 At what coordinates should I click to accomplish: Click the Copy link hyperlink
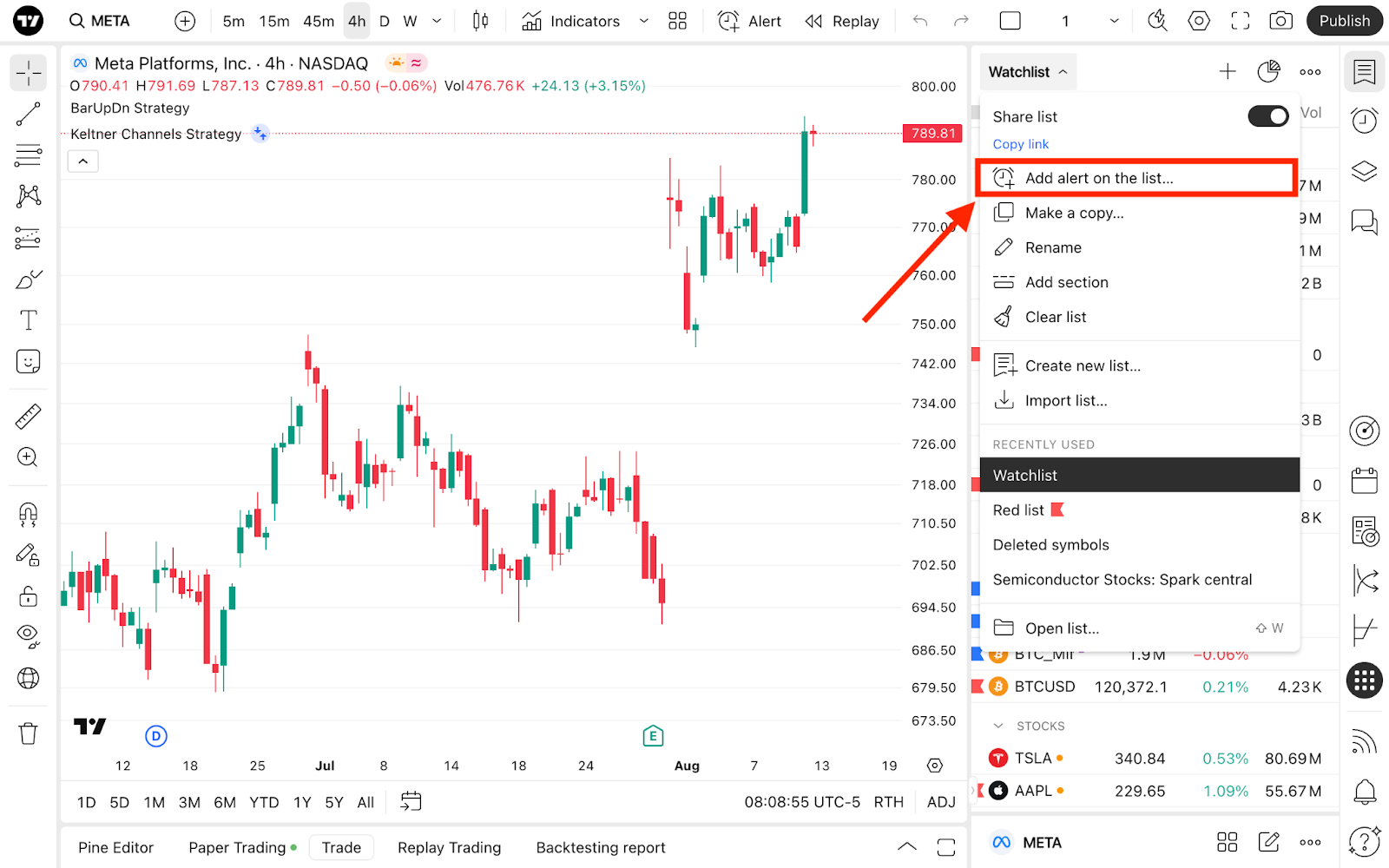coord(1021,144)
